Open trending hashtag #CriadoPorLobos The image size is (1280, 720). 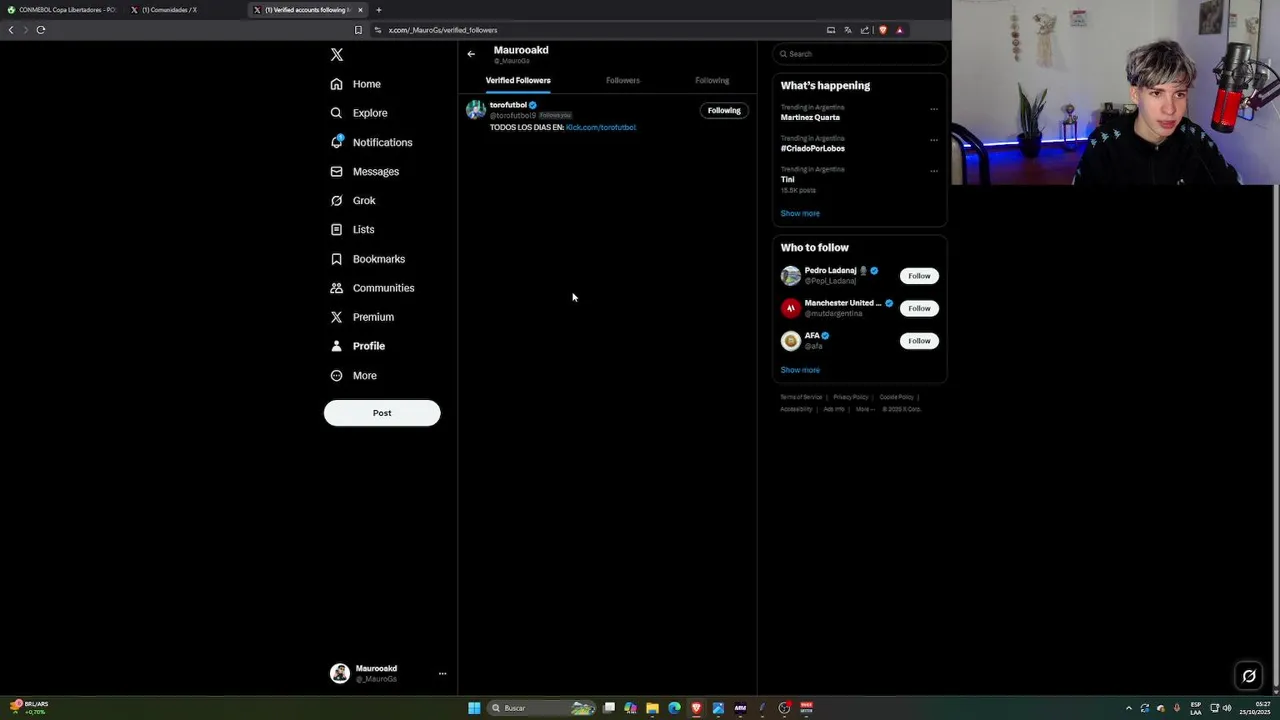point(813,148)
